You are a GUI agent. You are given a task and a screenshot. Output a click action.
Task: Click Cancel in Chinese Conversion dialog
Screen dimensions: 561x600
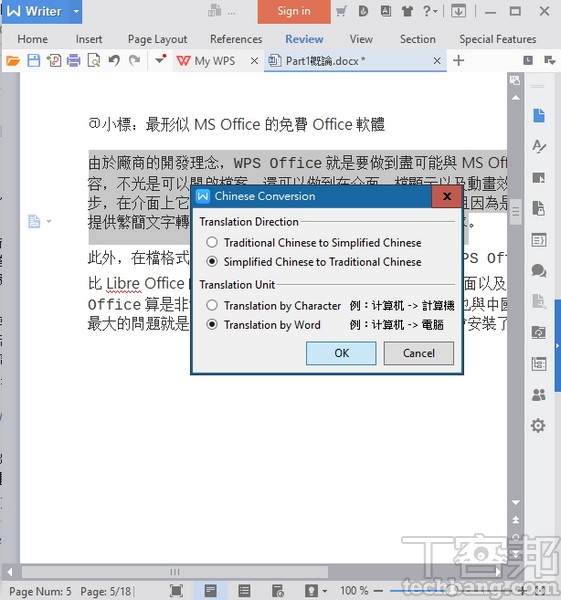[x=419, y=353]
